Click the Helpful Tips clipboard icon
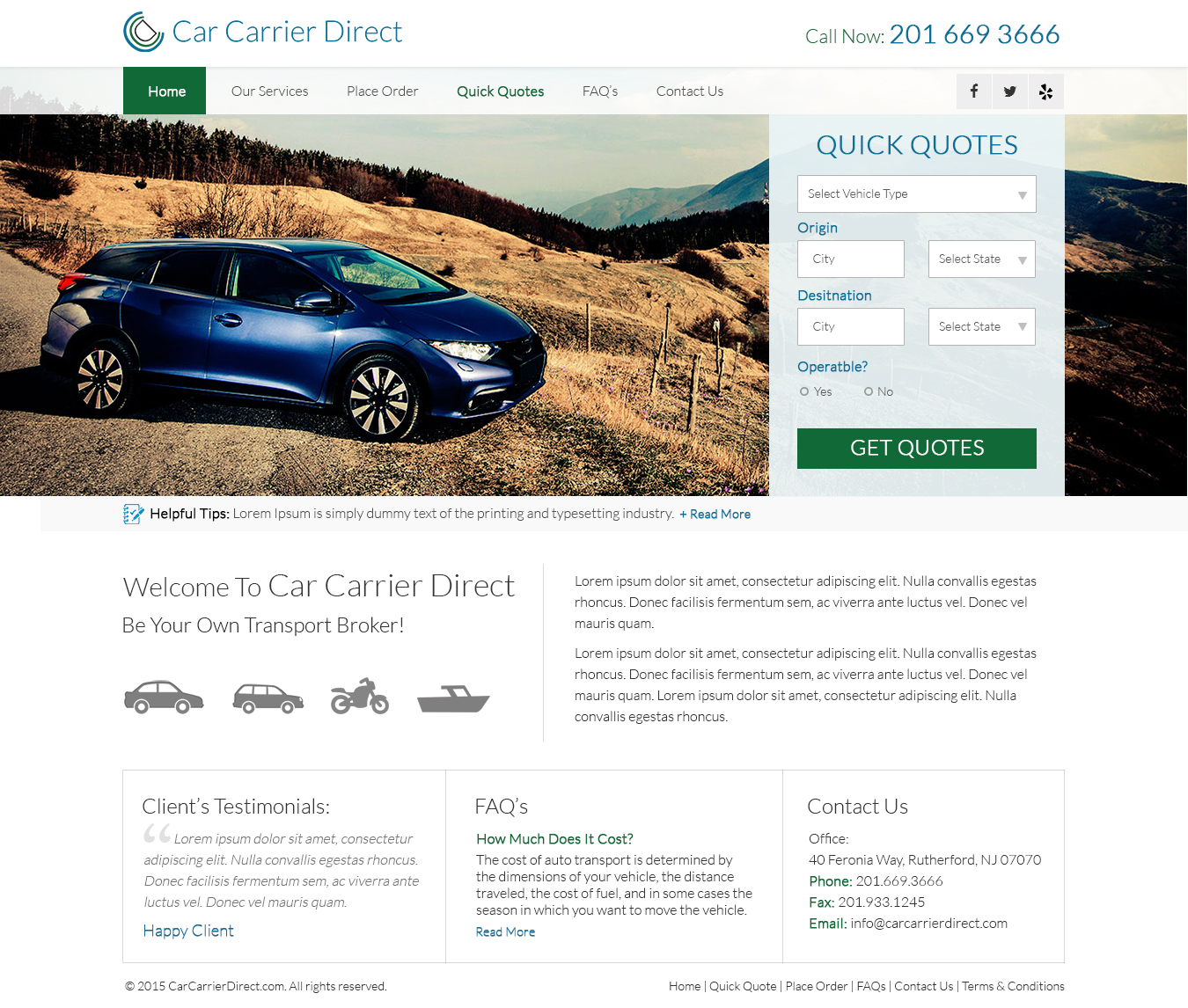The height and width of the screenshot is (1008, 1188). tap(134, 513)
